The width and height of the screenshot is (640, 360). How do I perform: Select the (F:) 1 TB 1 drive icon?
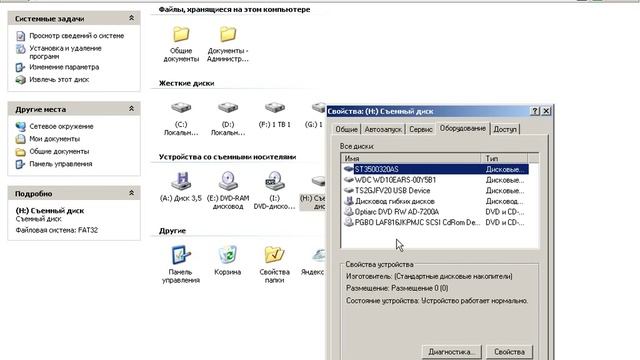(x=275, y=108)
